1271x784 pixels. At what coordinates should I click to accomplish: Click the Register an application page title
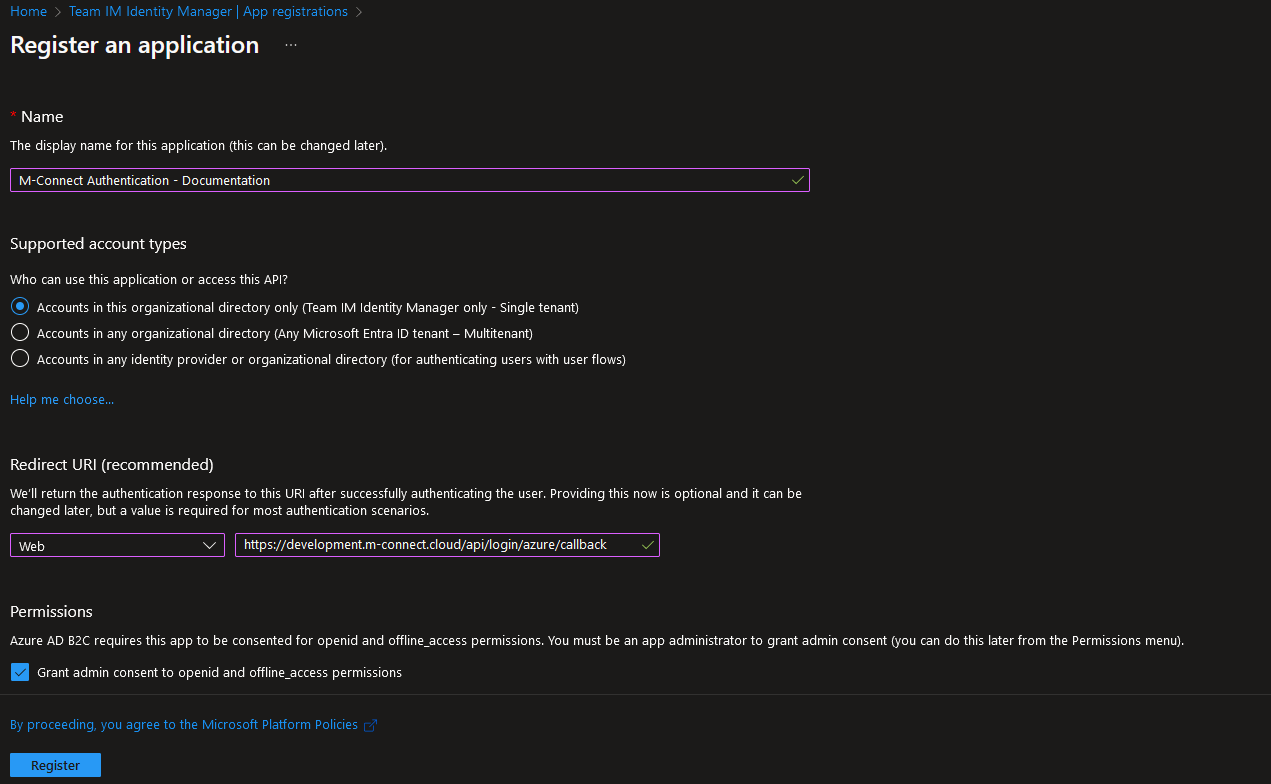point(134,46)
